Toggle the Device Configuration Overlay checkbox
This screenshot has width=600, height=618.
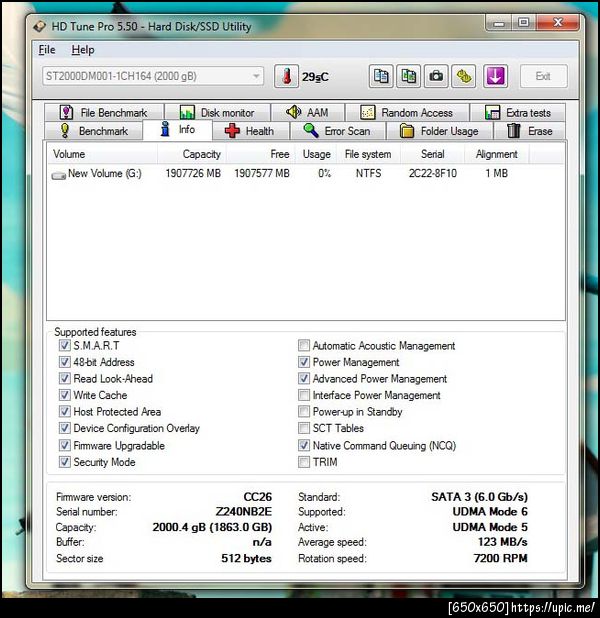click(65, 428)
